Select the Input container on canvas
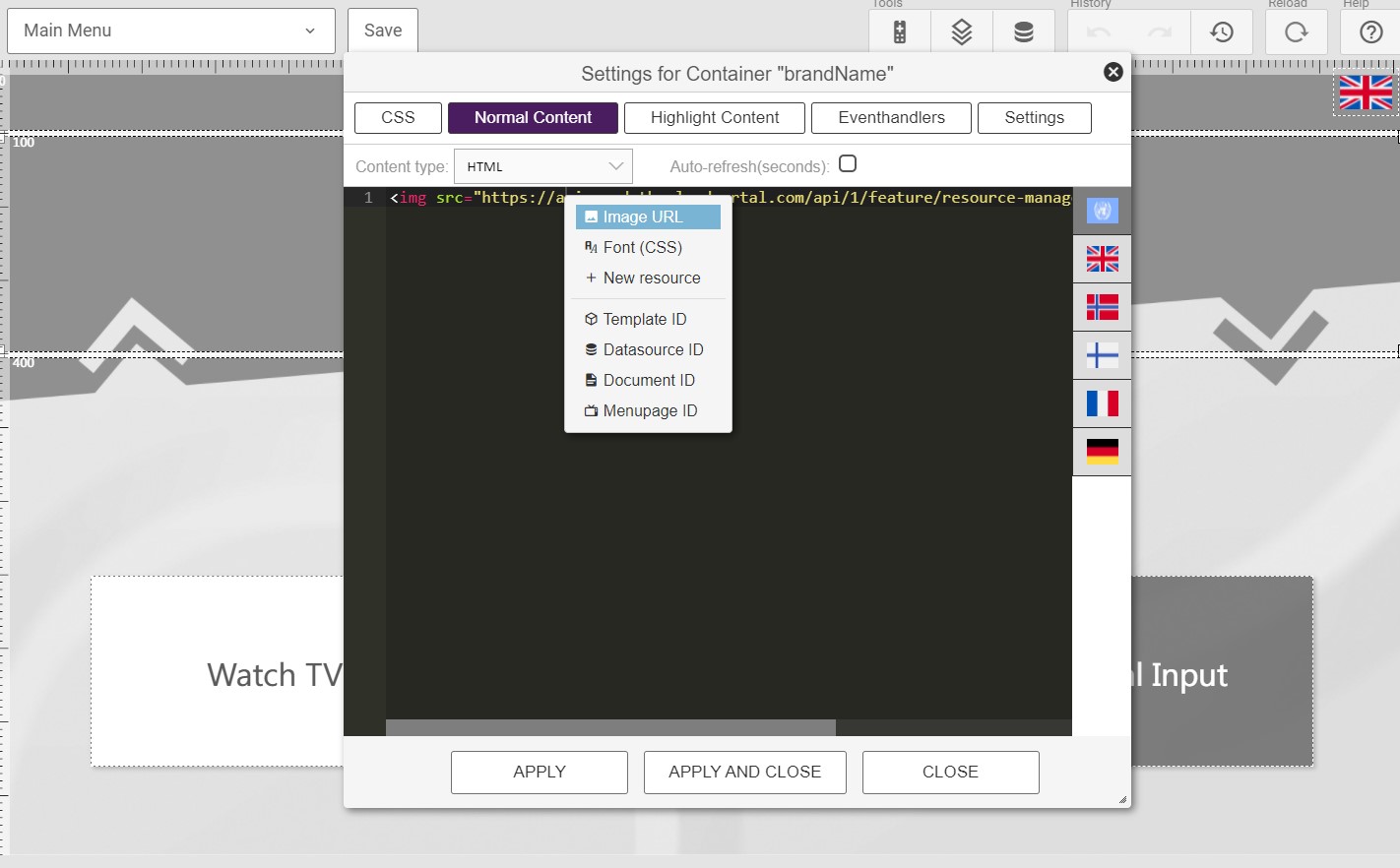Screen dimensions: 1400x868 [1222, 671]
